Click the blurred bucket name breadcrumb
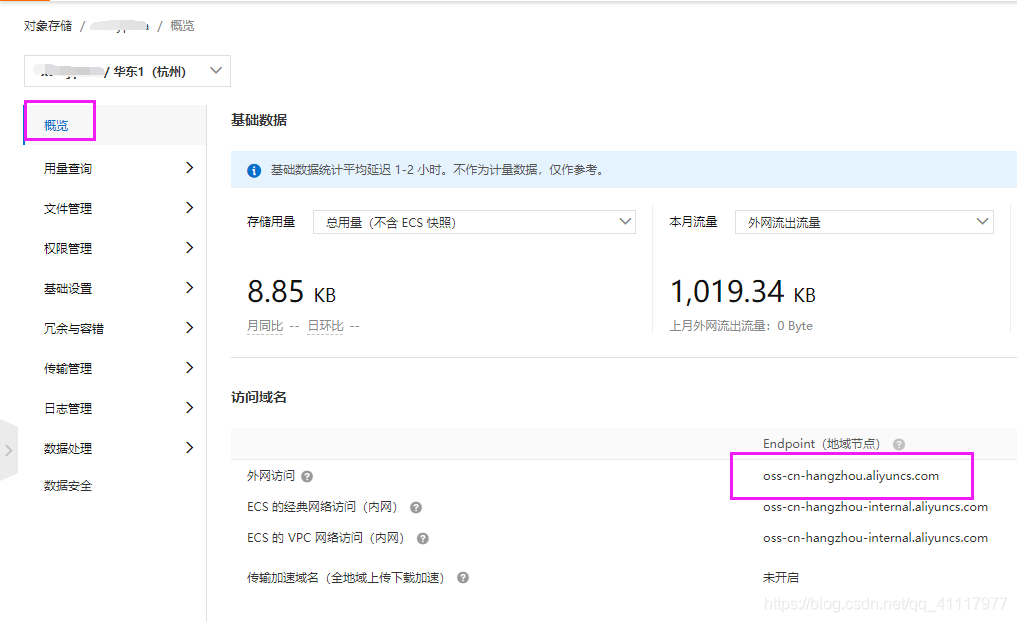The width and height of the screenshot is (1017, 622). pos(121,26)
